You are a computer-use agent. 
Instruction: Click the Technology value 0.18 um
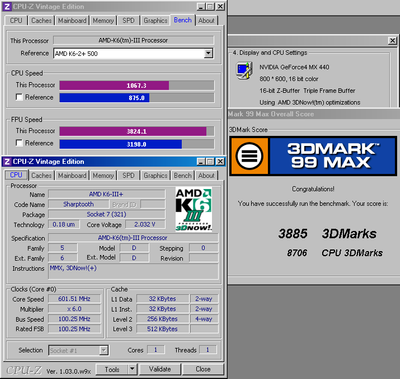[64, 224]
